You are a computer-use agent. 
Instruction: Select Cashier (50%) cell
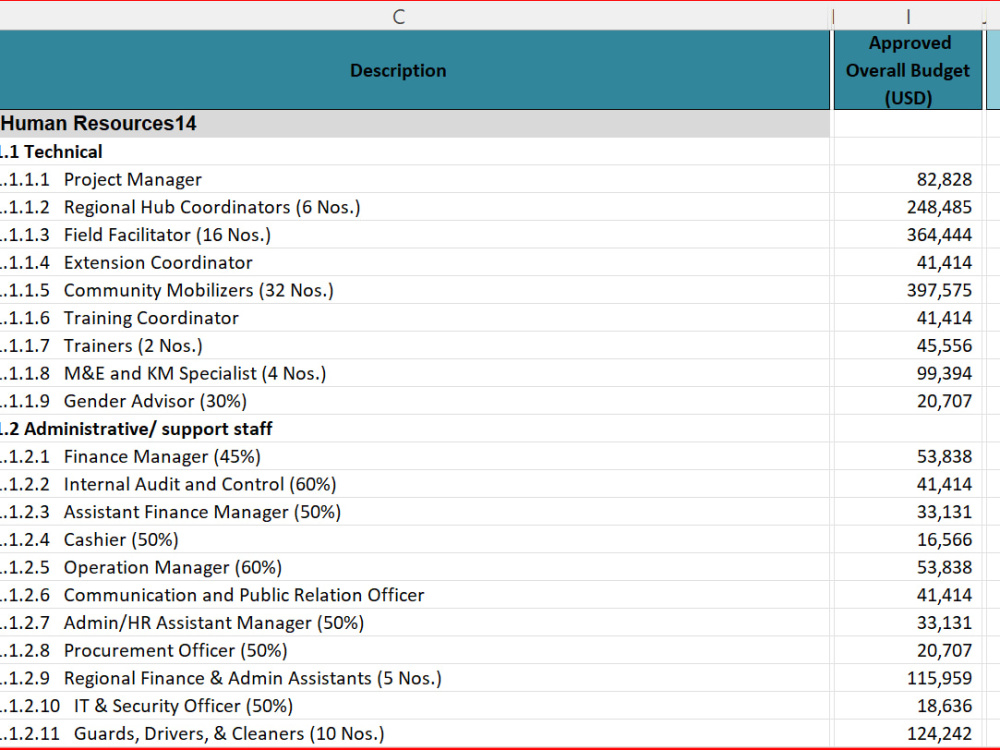click(x=415, y=540)
